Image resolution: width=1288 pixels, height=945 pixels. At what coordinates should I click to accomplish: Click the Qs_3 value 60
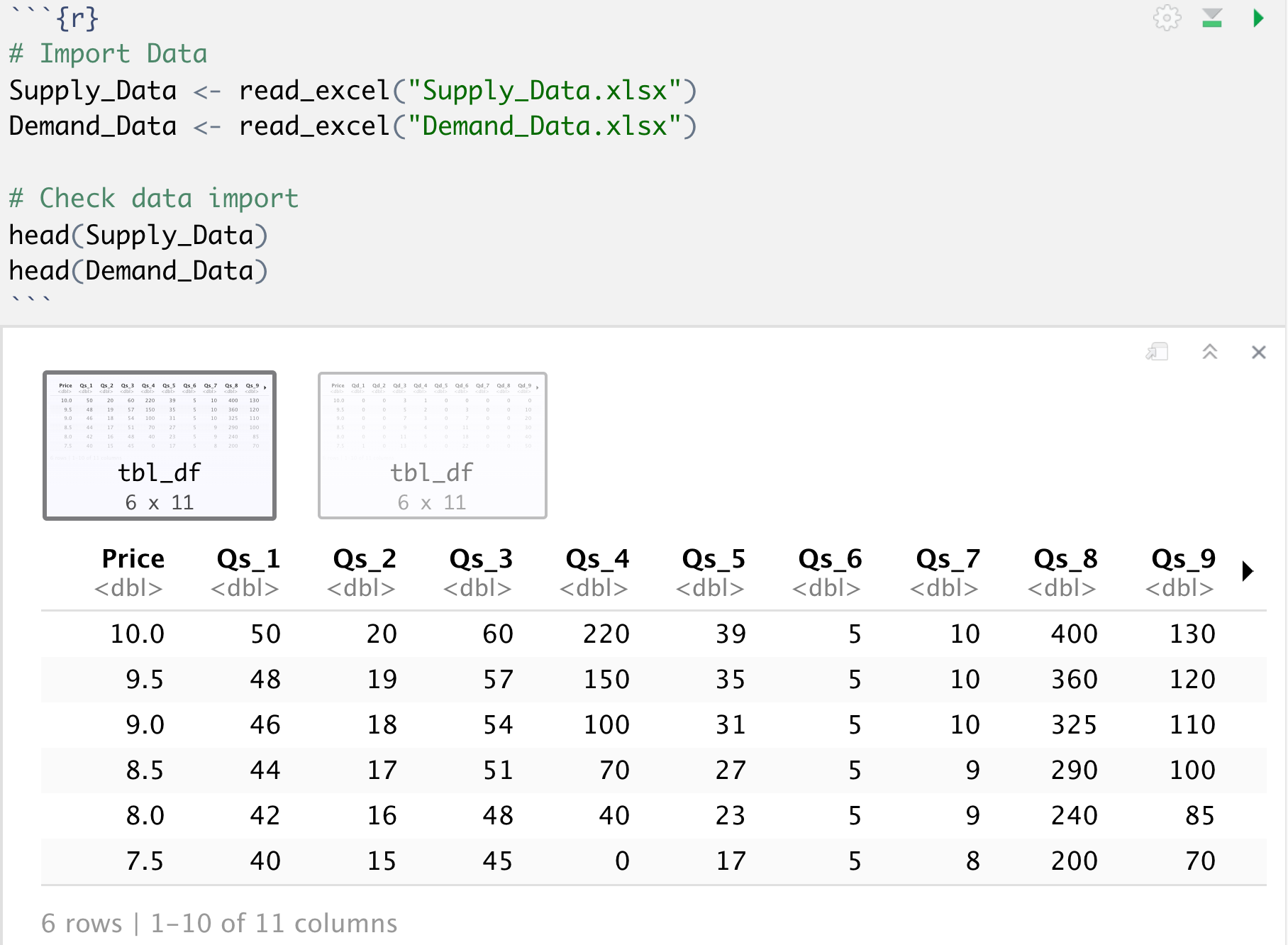(x=498, y=634)
